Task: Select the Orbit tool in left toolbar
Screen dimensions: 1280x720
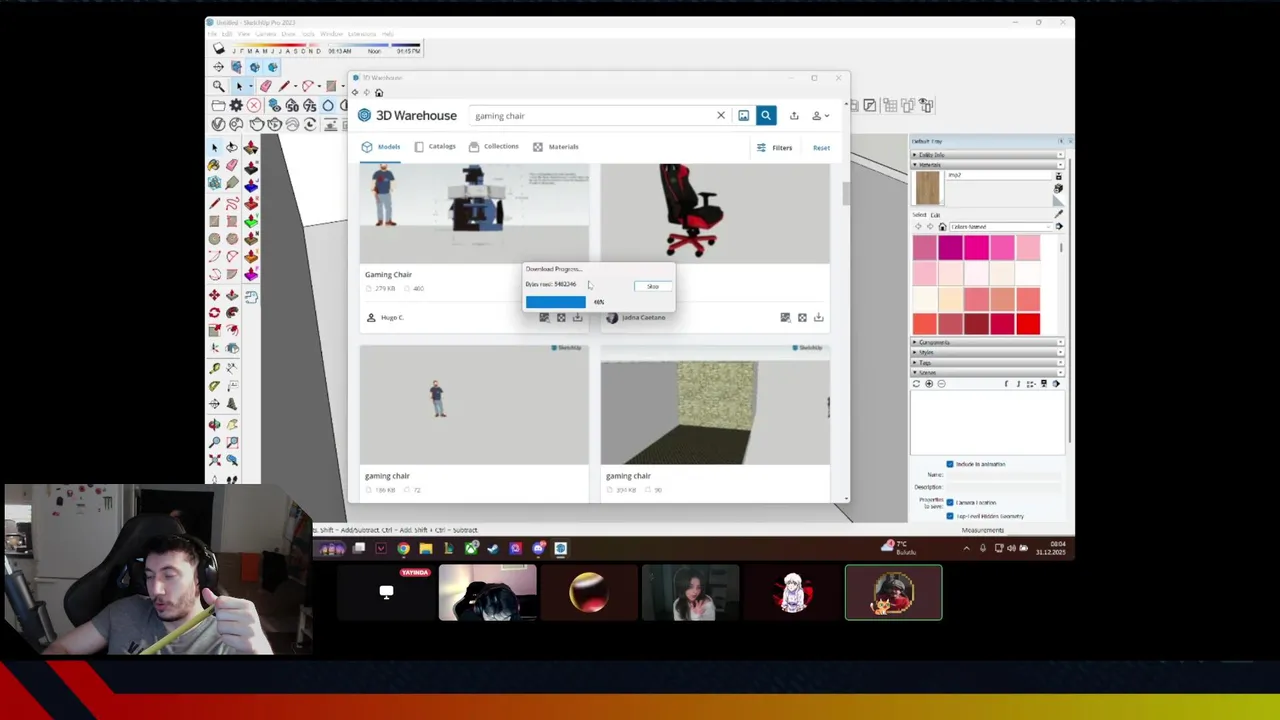Action: (x=214, y=424)
